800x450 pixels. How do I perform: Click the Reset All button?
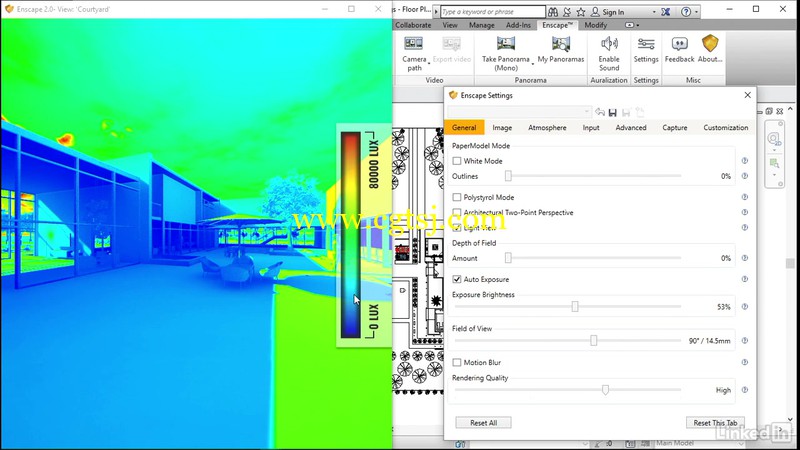click(x=483, y=422)
